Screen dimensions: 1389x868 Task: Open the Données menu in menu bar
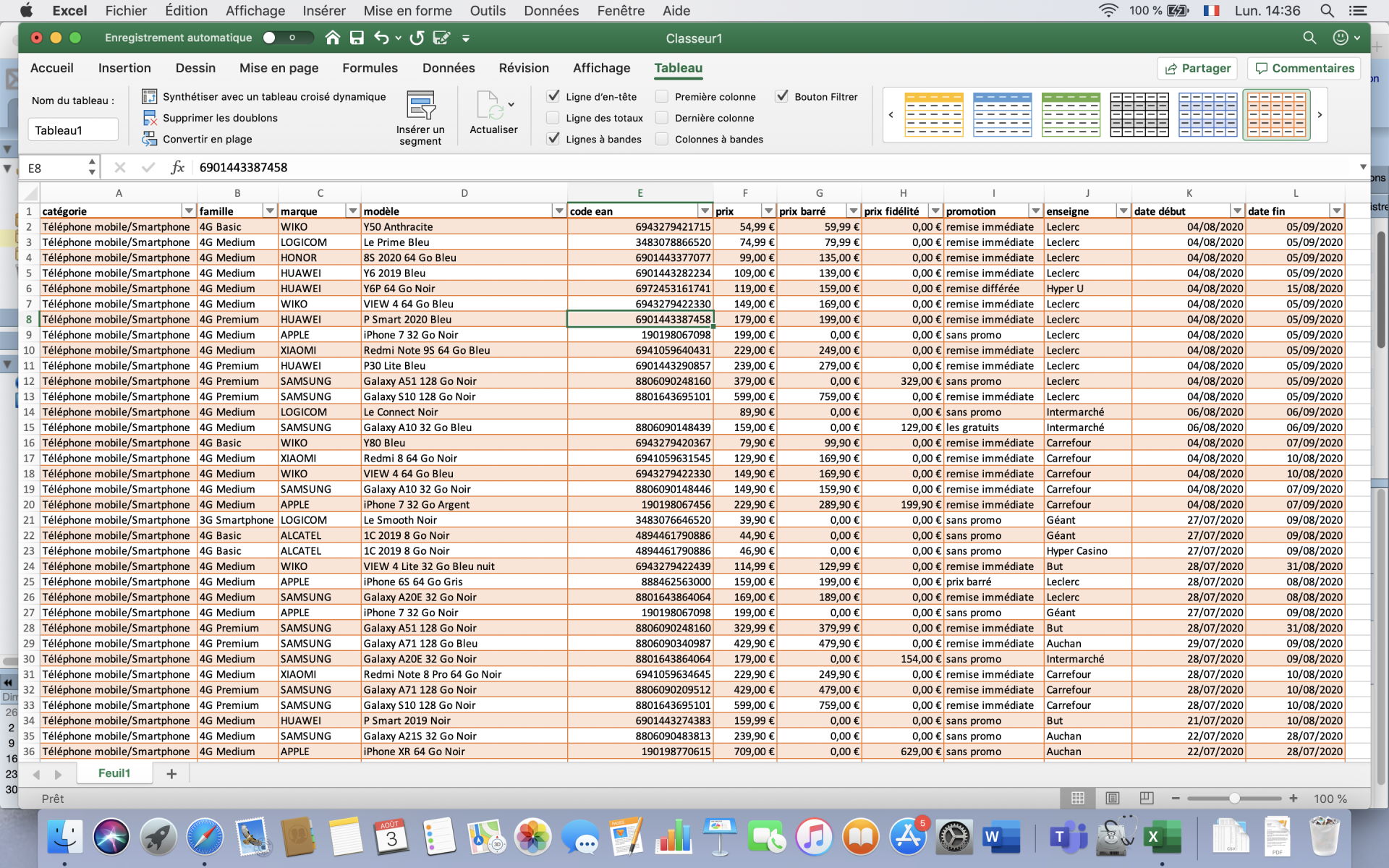click(x=551, y=11)
